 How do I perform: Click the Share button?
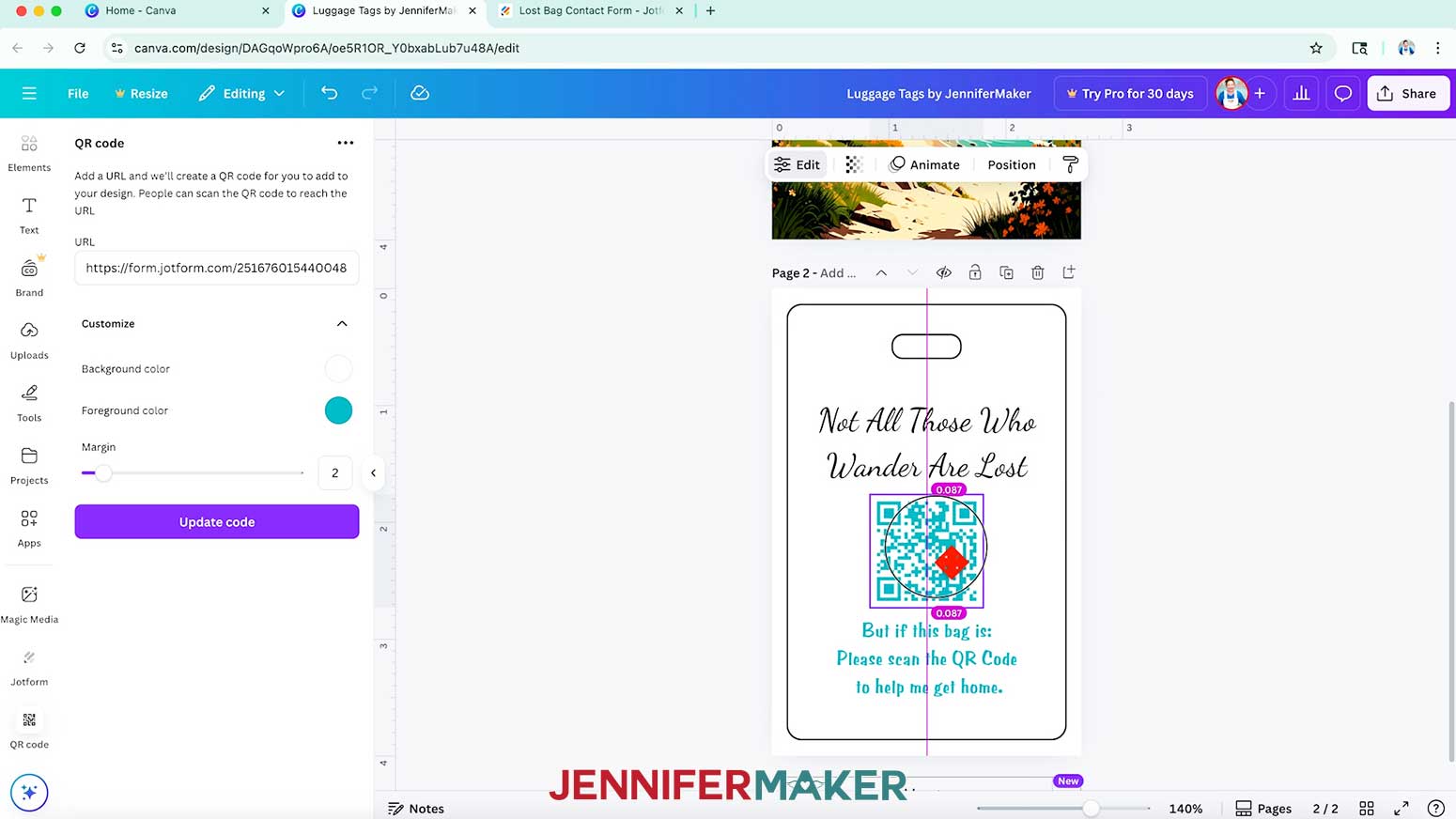coord(1407,93)
